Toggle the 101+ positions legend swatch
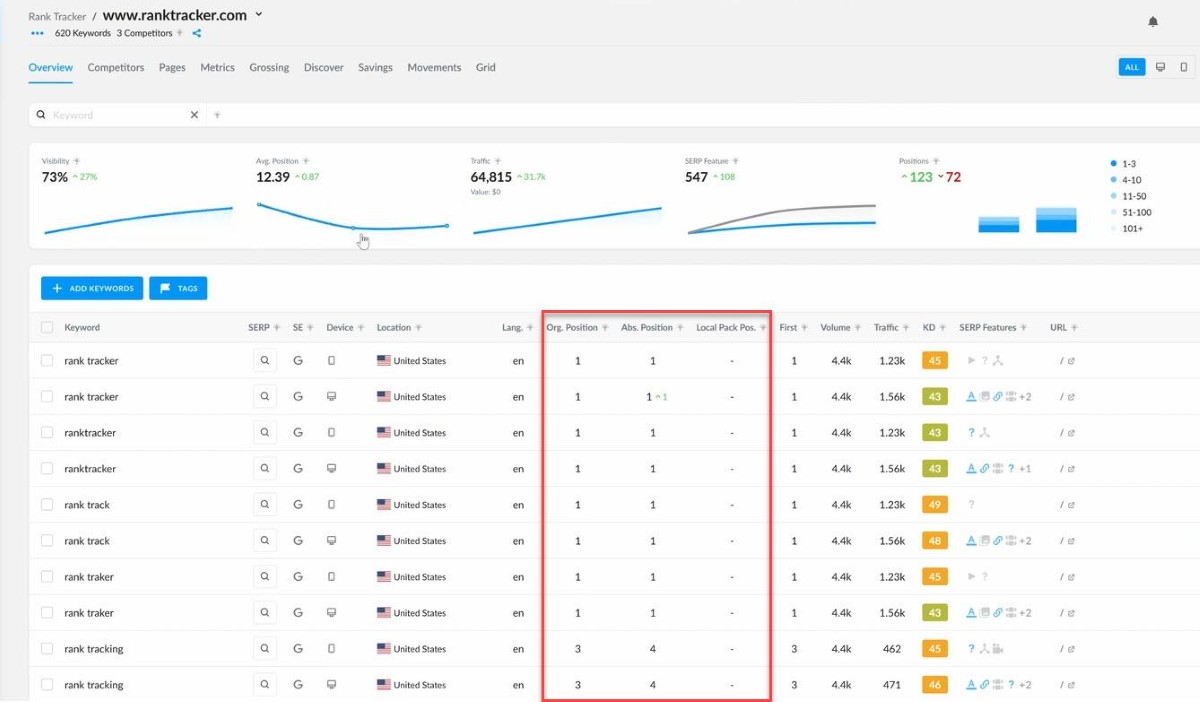Screen dimensions: 1200x702 pos(1113,229)
